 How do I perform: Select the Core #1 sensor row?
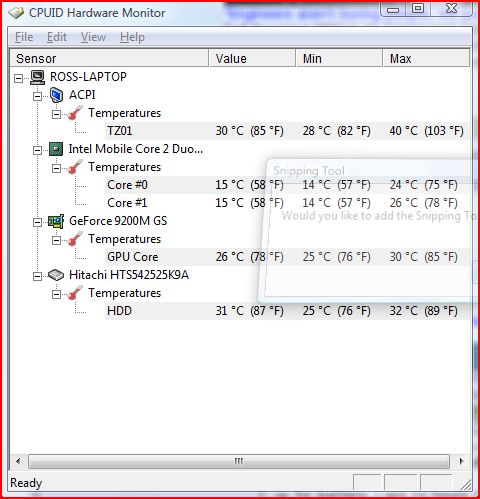click(288, 203)
